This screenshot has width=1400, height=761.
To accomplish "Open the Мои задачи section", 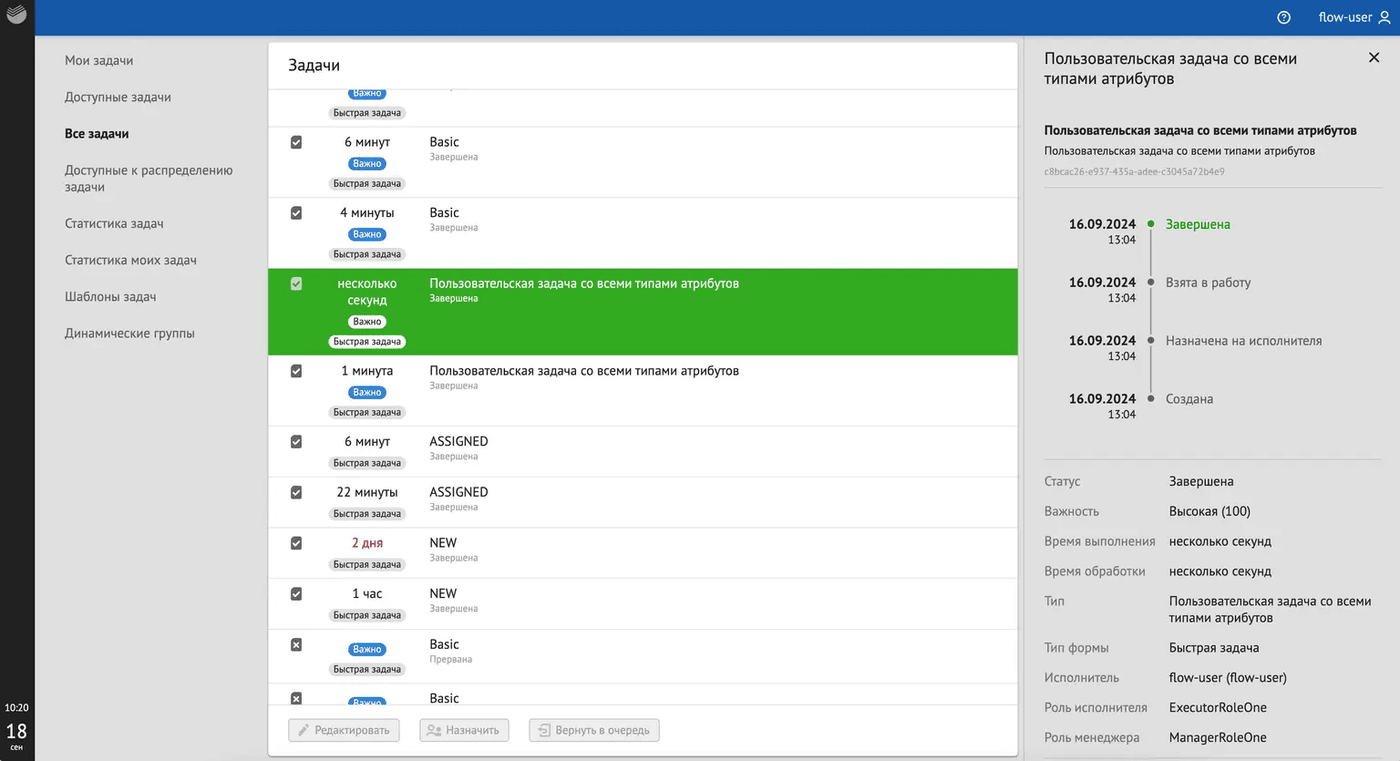I will 99,61.
